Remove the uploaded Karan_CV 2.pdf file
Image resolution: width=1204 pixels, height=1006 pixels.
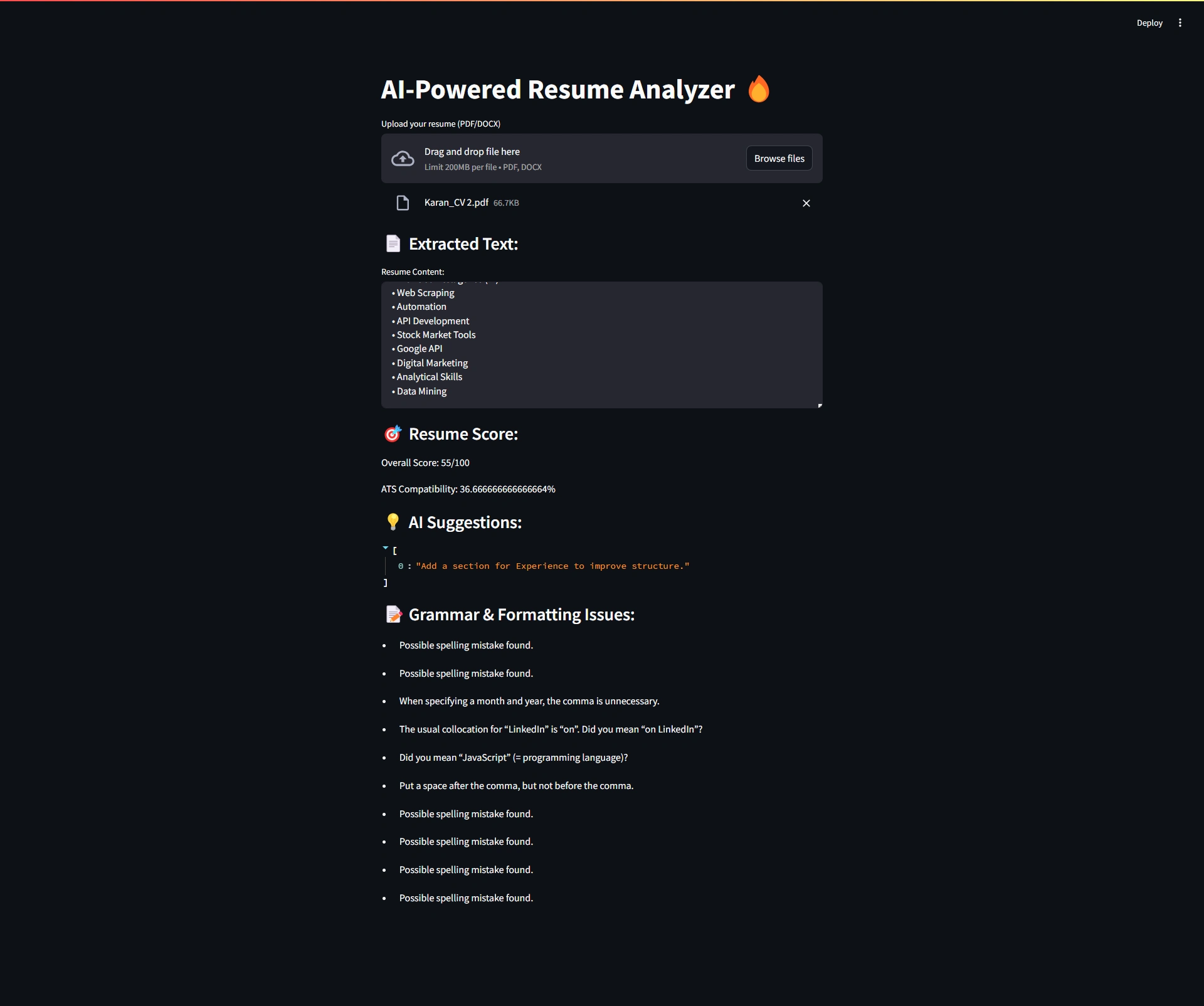[x=806, y=203]
